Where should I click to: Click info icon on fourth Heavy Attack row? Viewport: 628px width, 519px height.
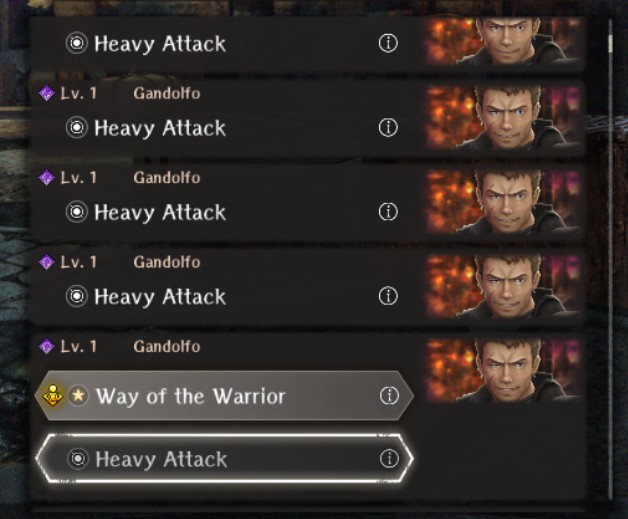pos(388,296)
